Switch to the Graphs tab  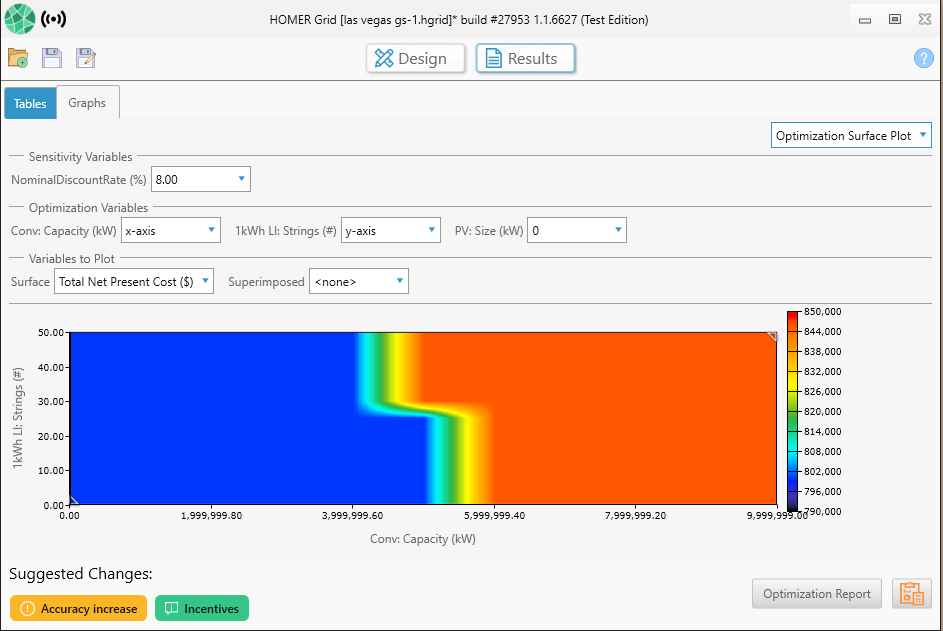coord(88,102)
